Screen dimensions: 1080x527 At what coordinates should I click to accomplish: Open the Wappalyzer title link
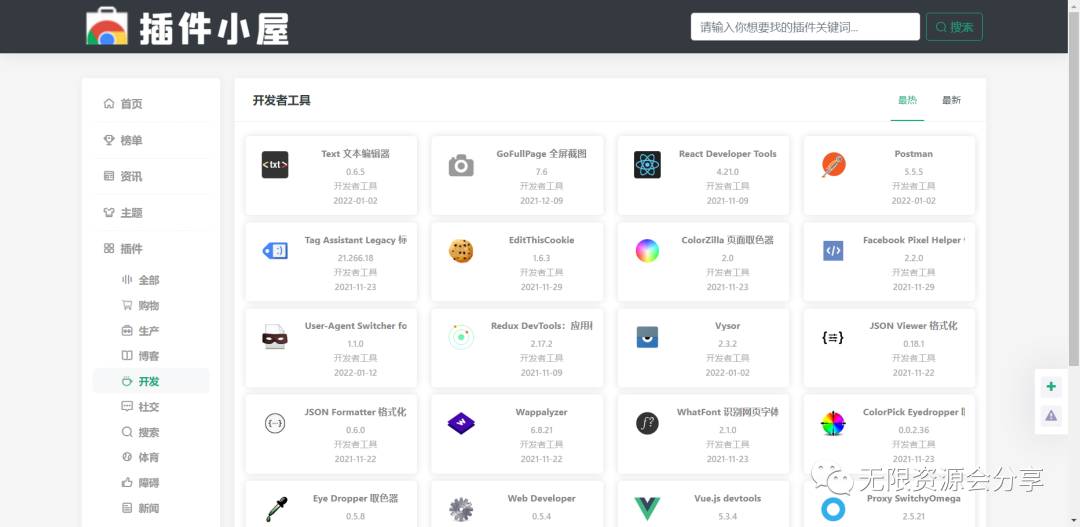point(541,412)
